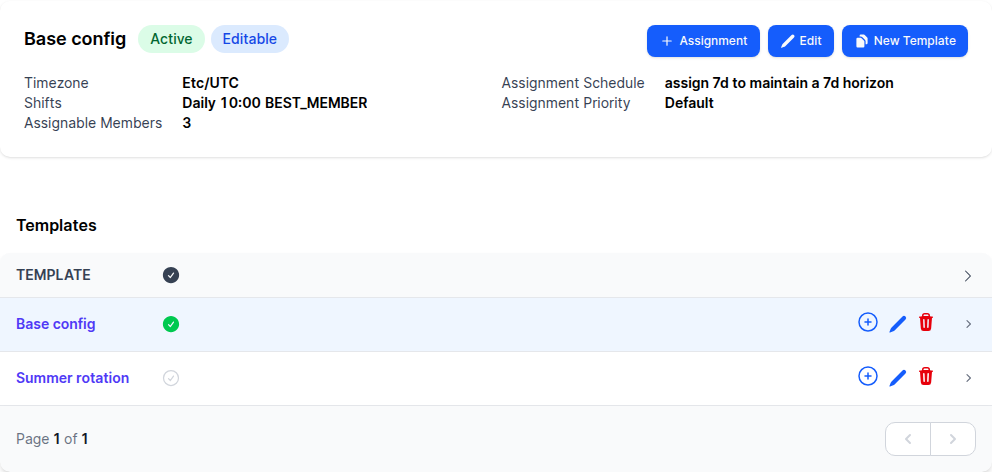Click dark check icon in TEMPLATE header
992x472 pixels.
[171, 275]
